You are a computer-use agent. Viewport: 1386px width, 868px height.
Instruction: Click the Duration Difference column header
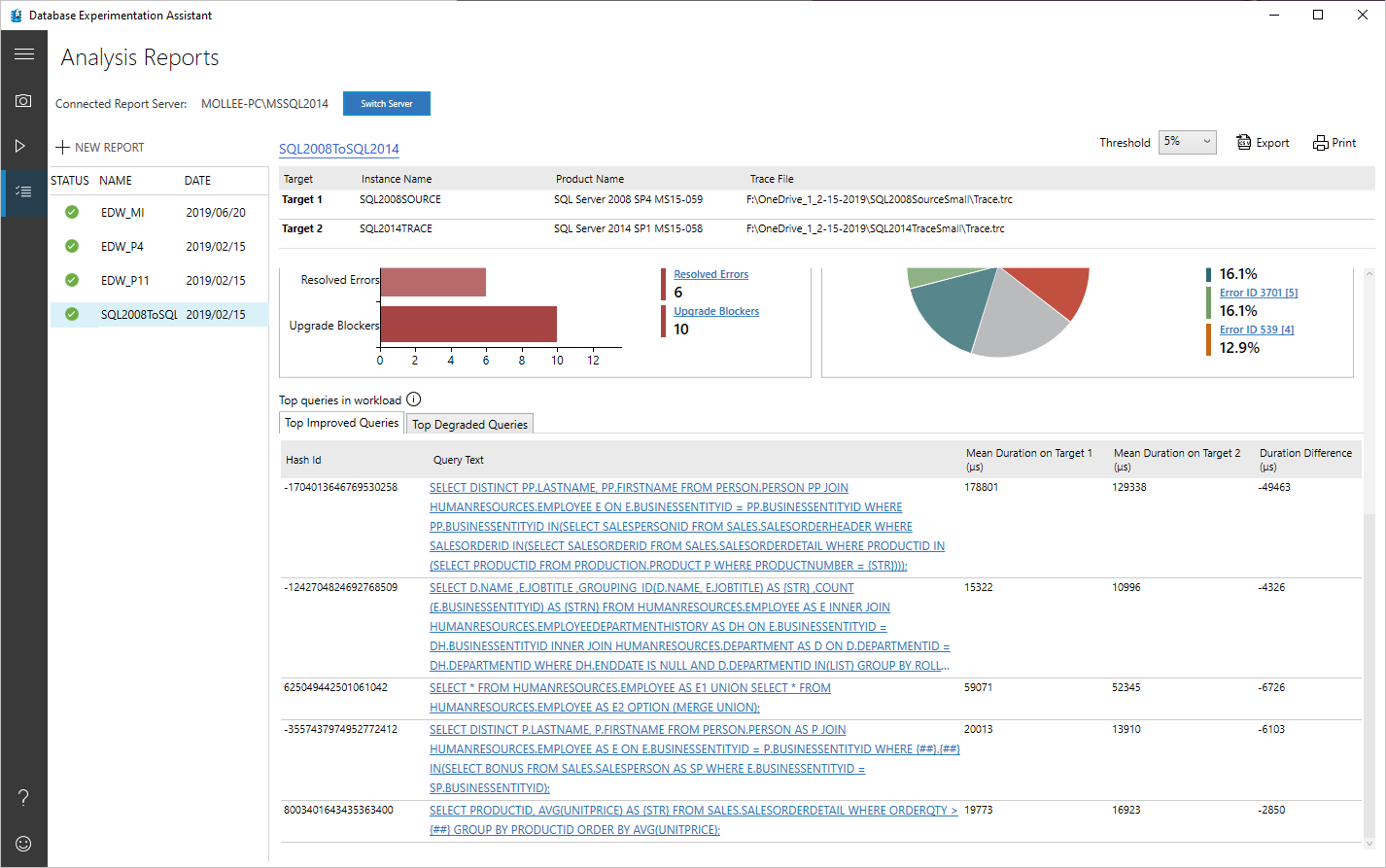coord(1305,460)
